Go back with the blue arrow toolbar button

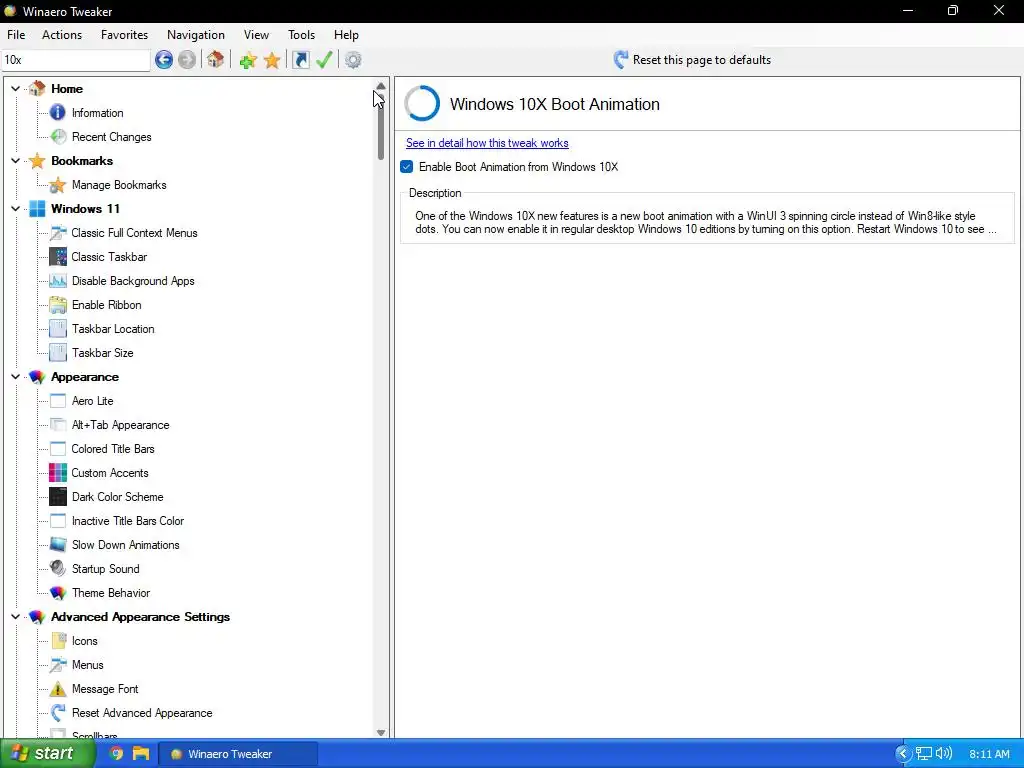[164, 60]
